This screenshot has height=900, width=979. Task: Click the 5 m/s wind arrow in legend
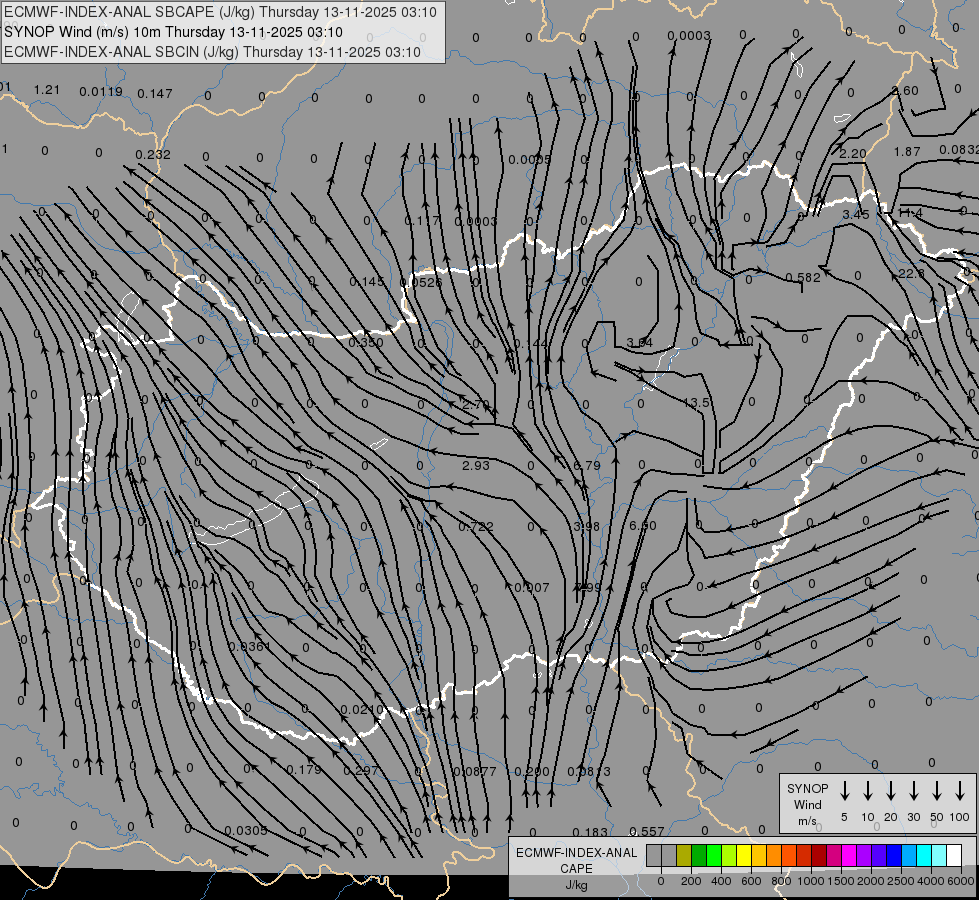[844, 791]
